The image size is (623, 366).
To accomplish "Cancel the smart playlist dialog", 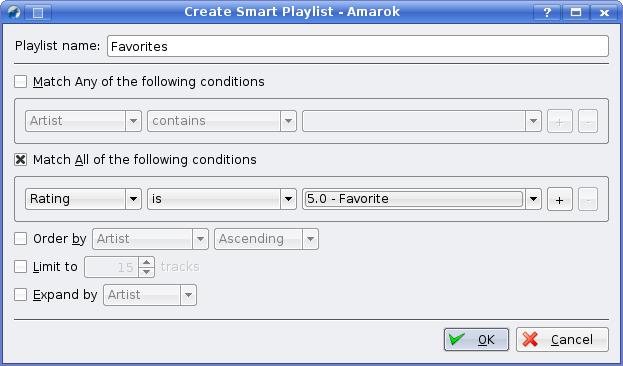I will point(562,339).
